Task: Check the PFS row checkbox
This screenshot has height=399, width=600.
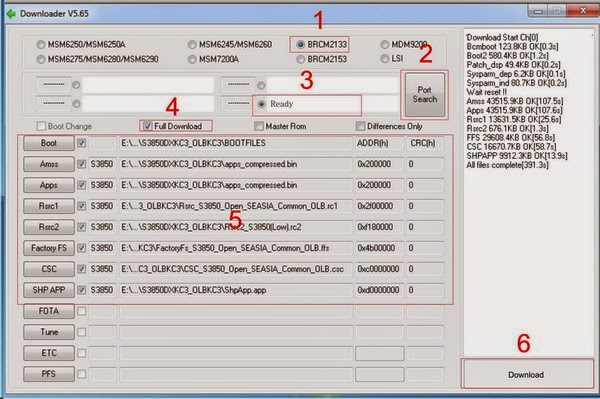Action: (82, 374)
